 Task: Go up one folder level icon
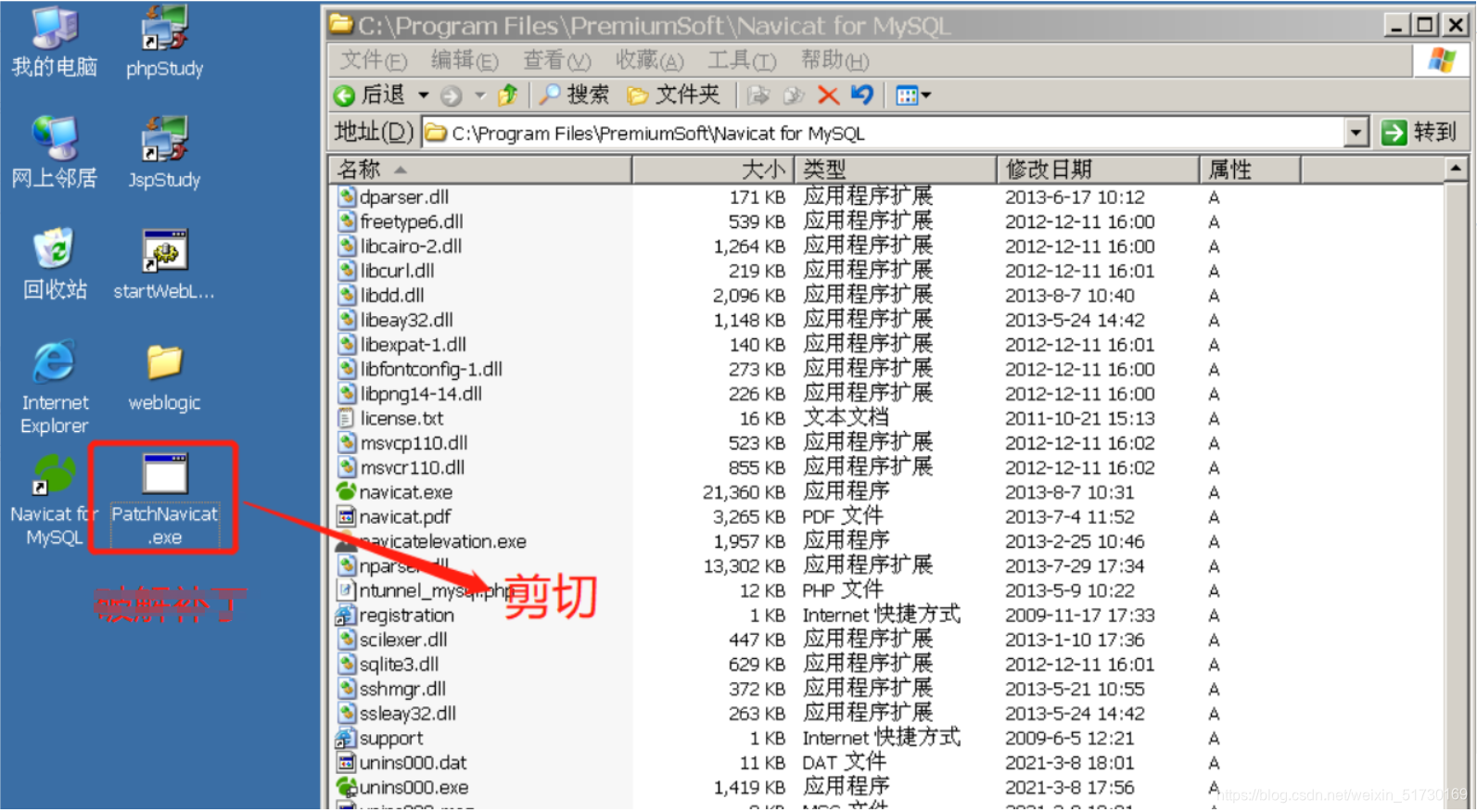[508, 95]
